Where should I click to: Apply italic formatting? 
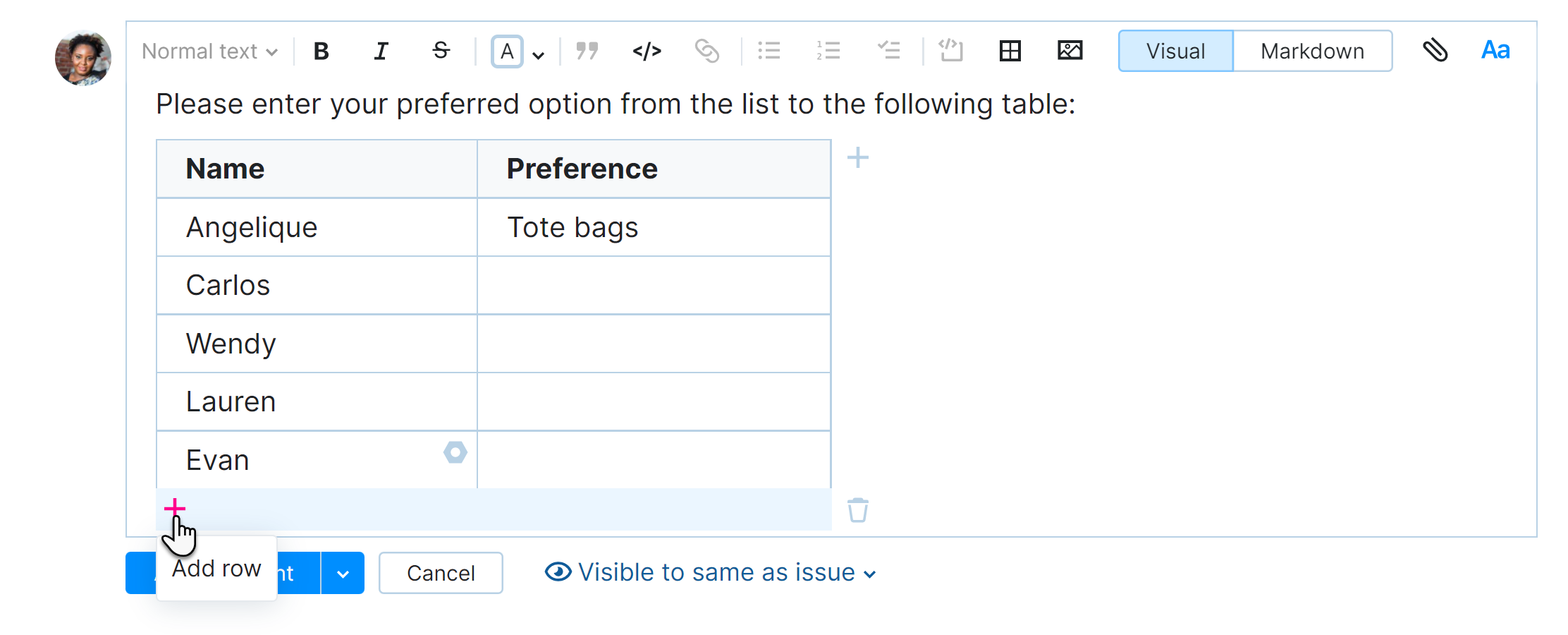pyautogui.click(x=381, y=50)
